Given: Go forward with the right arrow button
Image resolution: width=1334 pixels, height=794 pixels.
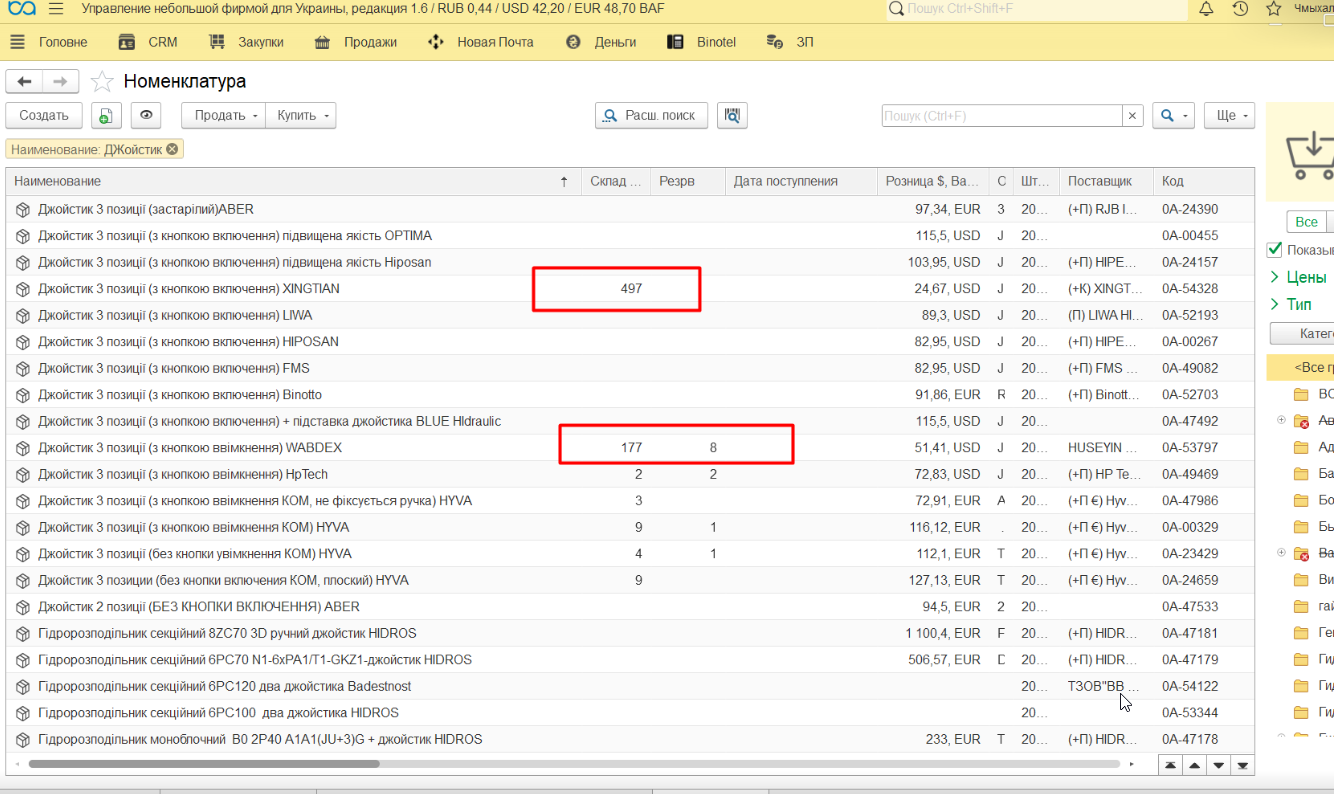Looking at the screenshot, I should [60, 82].
